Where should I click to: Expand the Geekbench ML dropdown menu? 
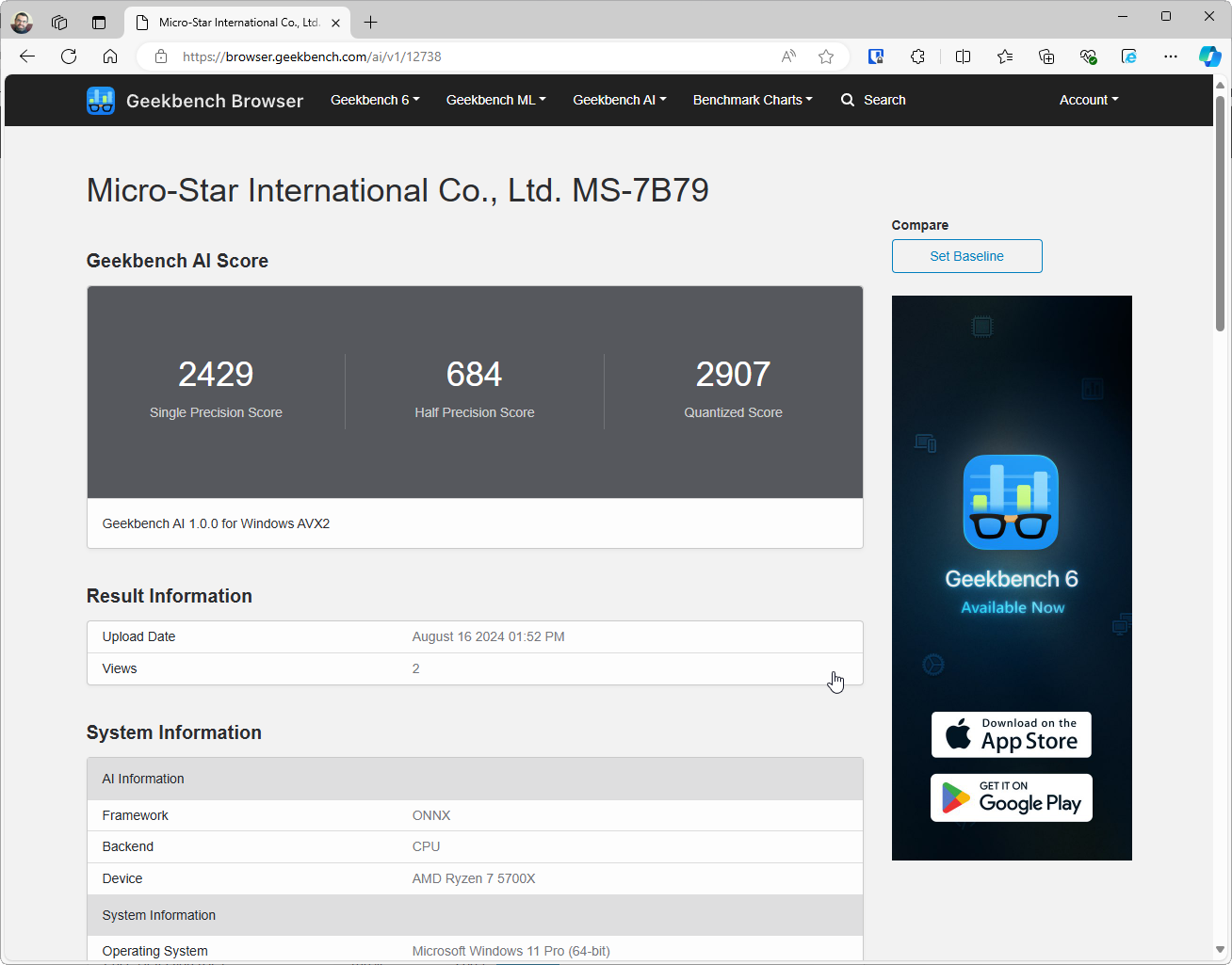(495, 100)
